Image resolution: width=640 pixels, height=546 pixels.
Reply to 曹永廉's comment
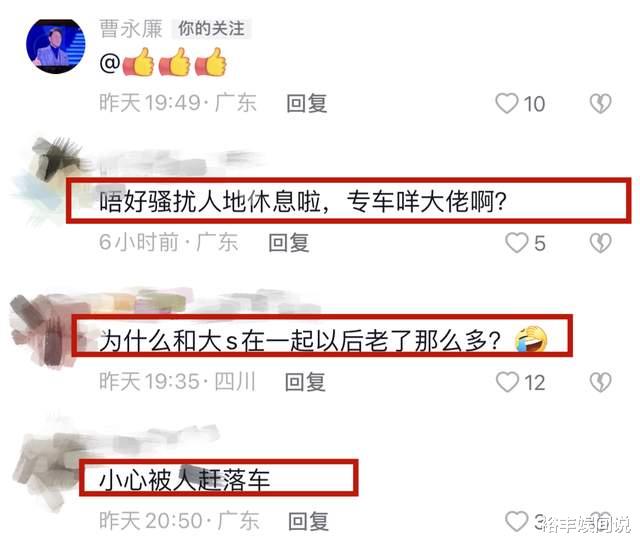[307, 103]
